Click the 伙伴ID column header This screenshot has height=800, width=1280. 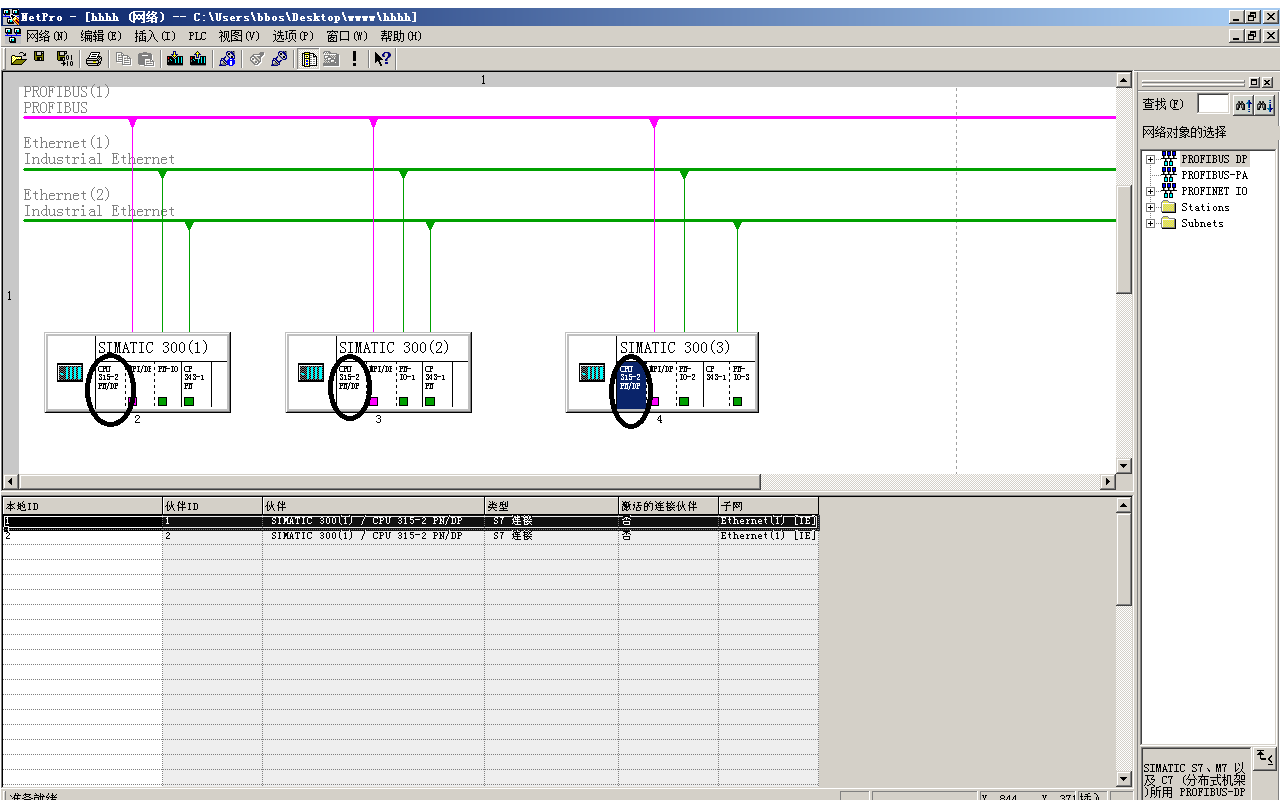[x=212, y=506]
